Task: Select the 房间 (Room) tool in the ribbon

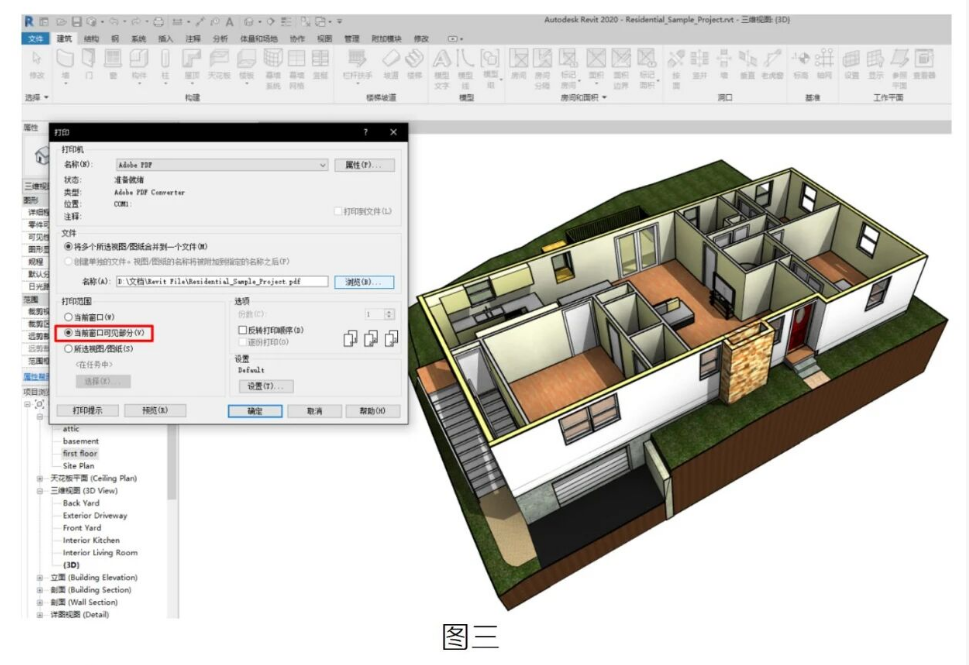Action: pos(518,64)
